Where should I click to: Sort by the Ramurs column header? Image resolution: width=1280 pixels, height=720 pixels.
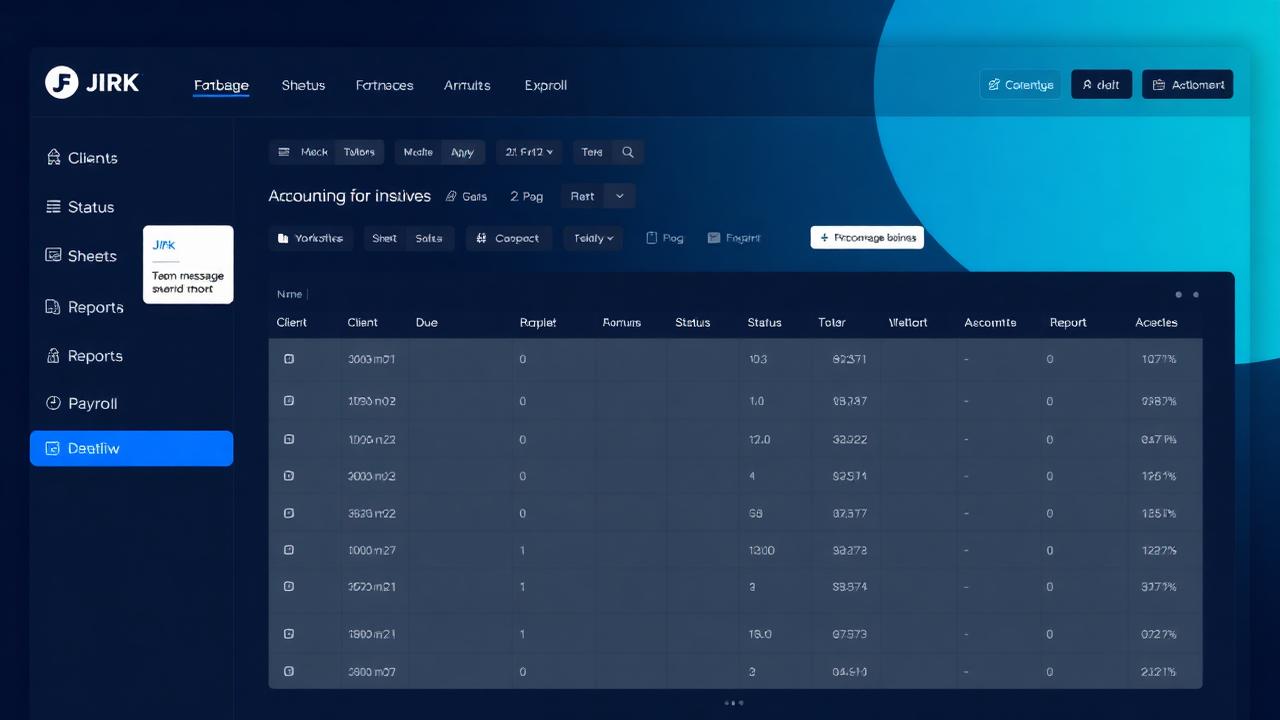(622, 322)
